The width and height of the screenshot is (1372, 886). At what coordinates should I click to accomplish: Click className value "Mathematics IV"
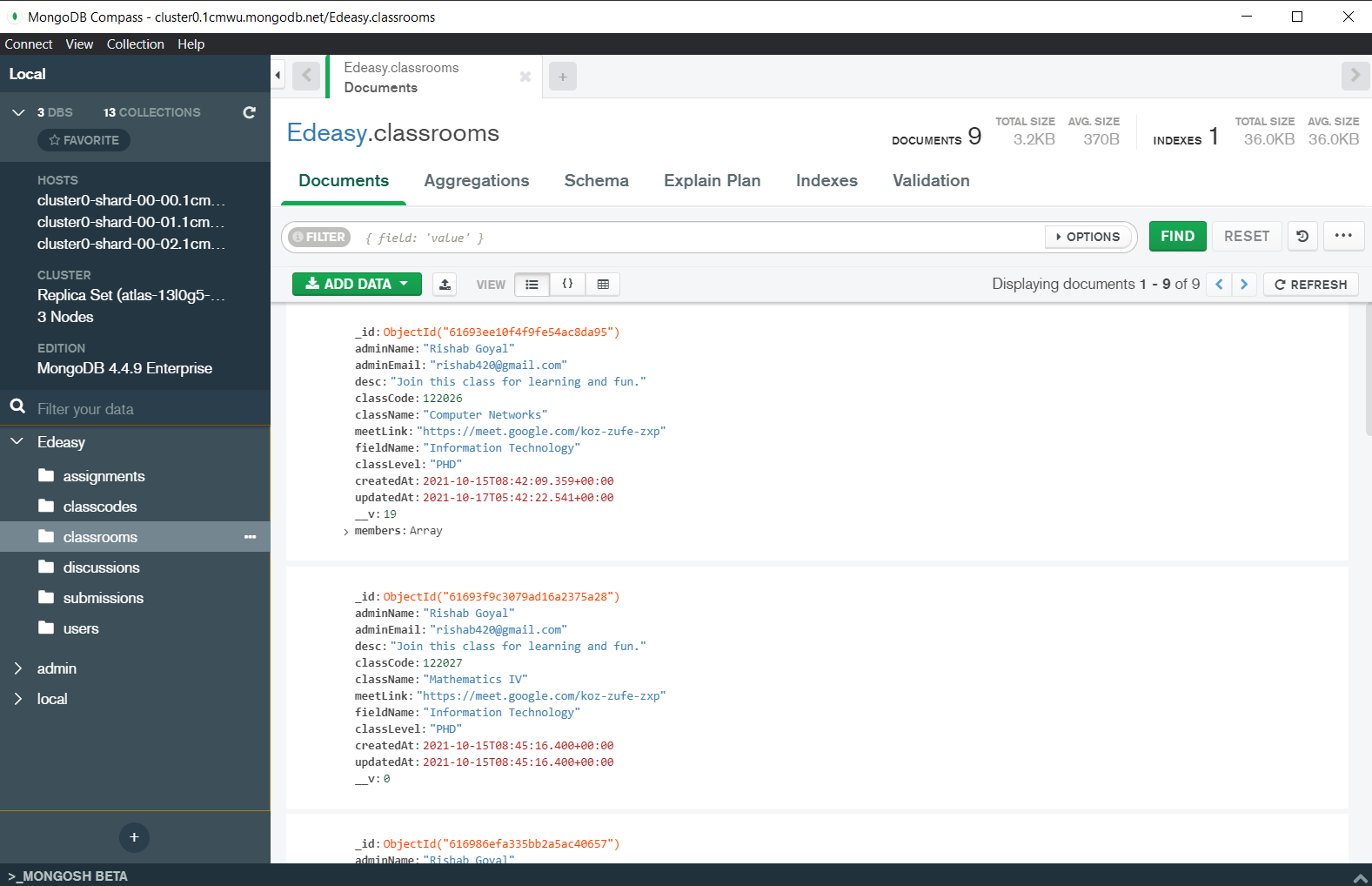pyautogui.click(x=475, y=680)
